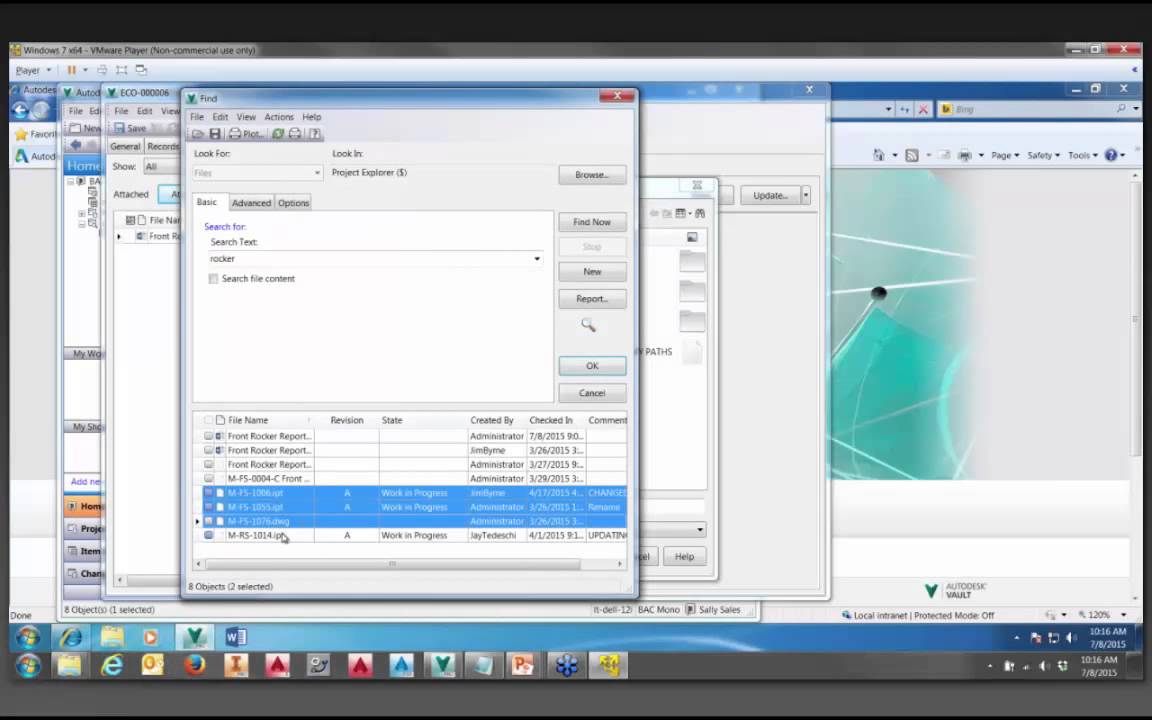Click the host Windows Start button
Image resolution: width=1152 pixels, height=720 pixels.
pyautogui.click(x=29, y=666)
